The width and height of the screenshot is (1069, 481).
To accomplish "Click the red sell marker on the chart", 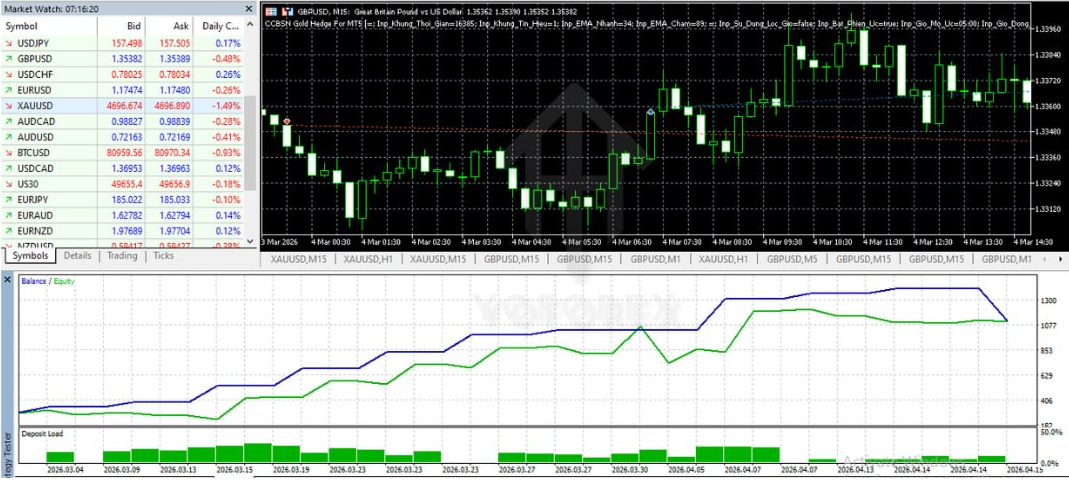I will pyautogui.click(x=287, y=121).
